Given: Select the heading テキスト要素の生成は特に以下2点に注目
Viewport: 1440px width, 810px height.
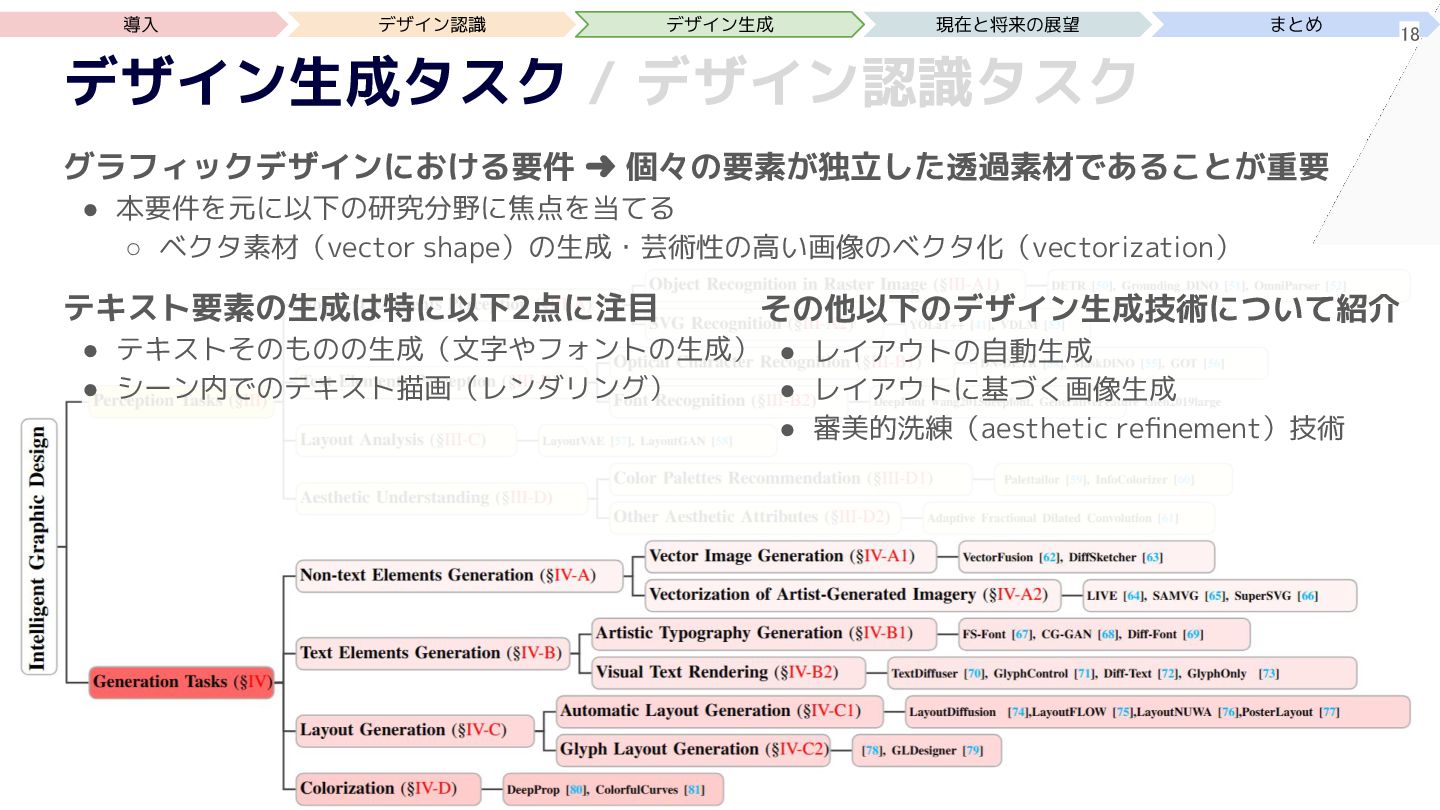Looking at the screenshot, I should click(361, 308).
